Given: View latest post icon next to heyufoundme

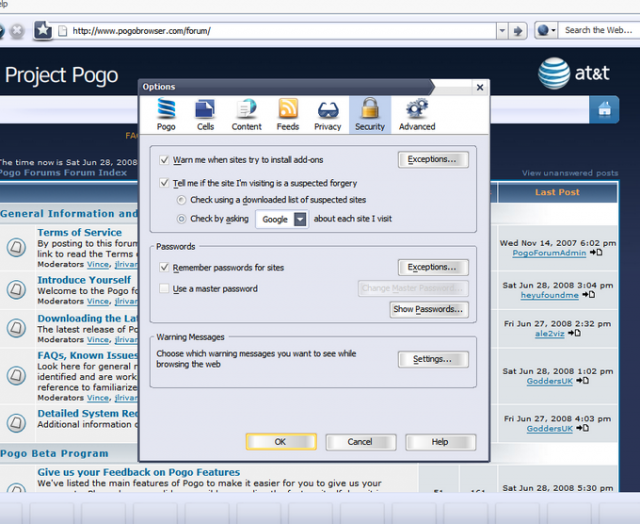Looking at the screenshot, I should tap(588, 295).
